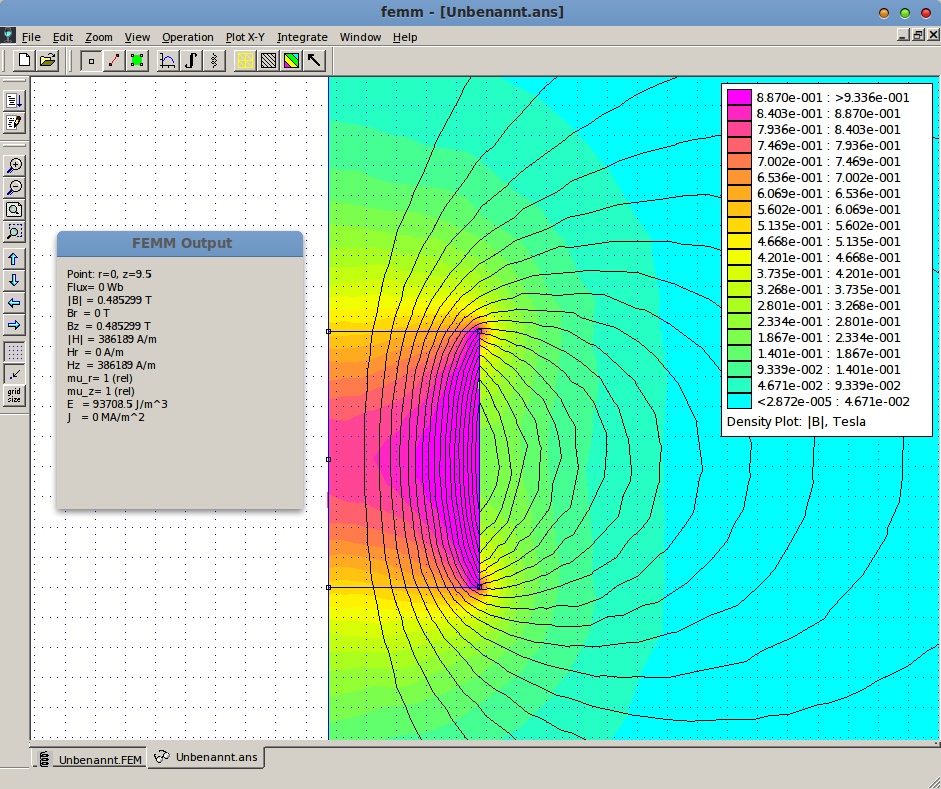This screenshot has width=941, height=789.
Task: Open the Integrate menu
Action: coord(302,37)
